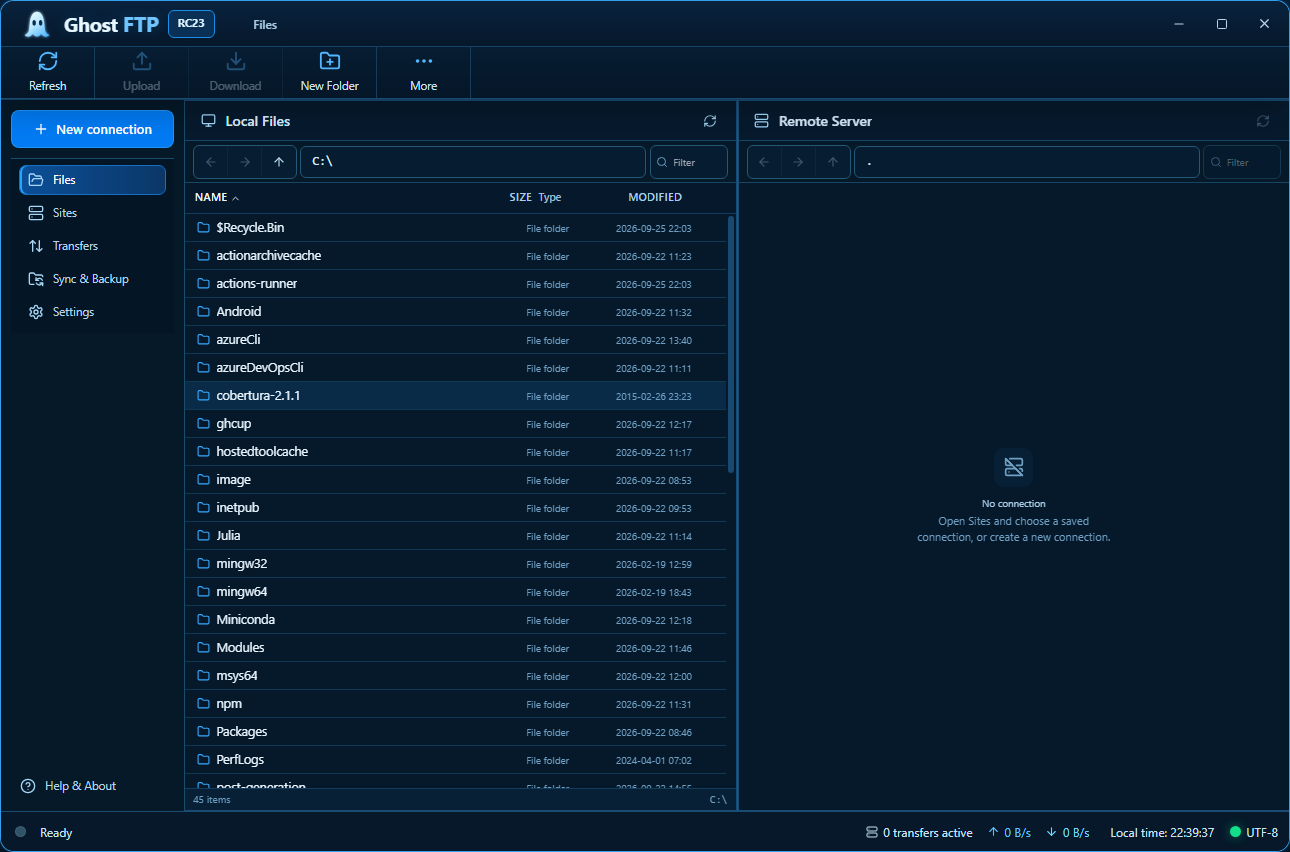
Task: Go up one level in Remote Server
Action: coord(833,162)
